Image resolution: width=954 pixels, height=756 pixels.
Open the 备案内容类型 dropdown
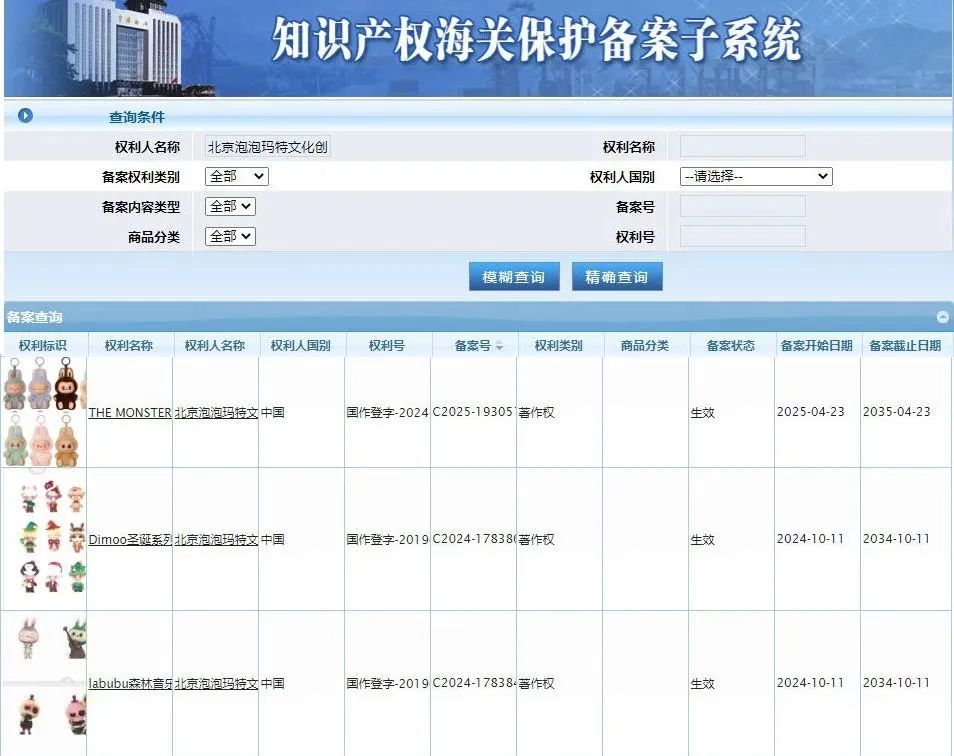[x=230, y=206]
